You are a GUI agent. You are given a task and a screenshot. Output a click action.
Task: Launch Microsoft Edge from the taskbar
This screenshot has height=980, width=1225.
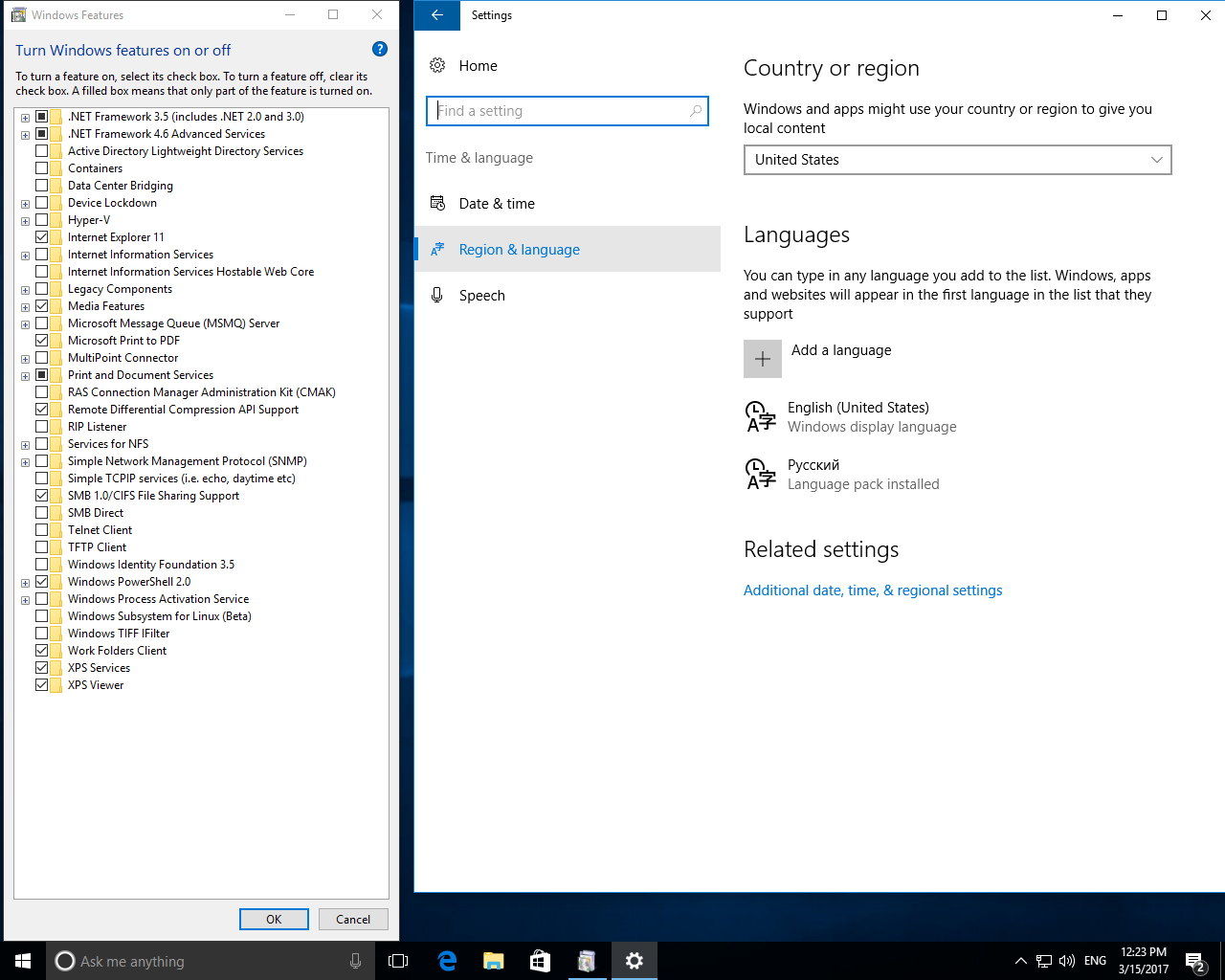[x=447, y=961]
